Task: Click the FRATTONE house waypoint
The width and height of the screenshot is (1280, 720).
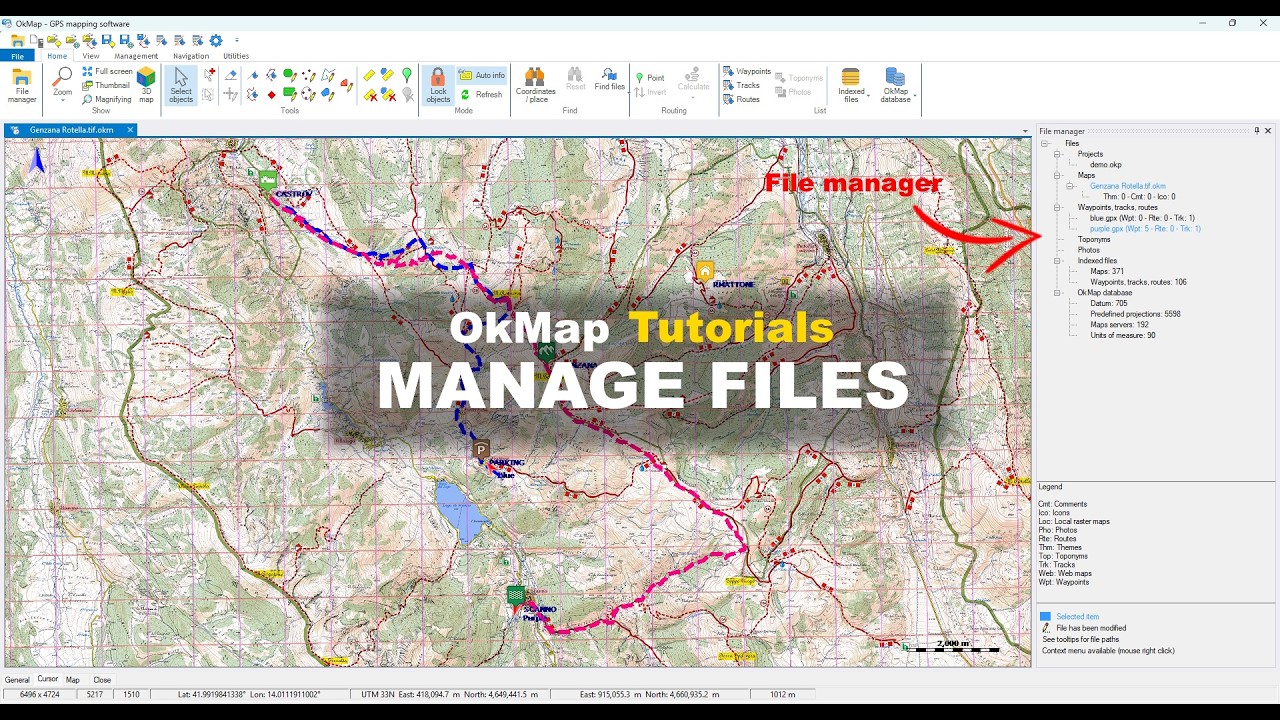Action: pos(705,271)
